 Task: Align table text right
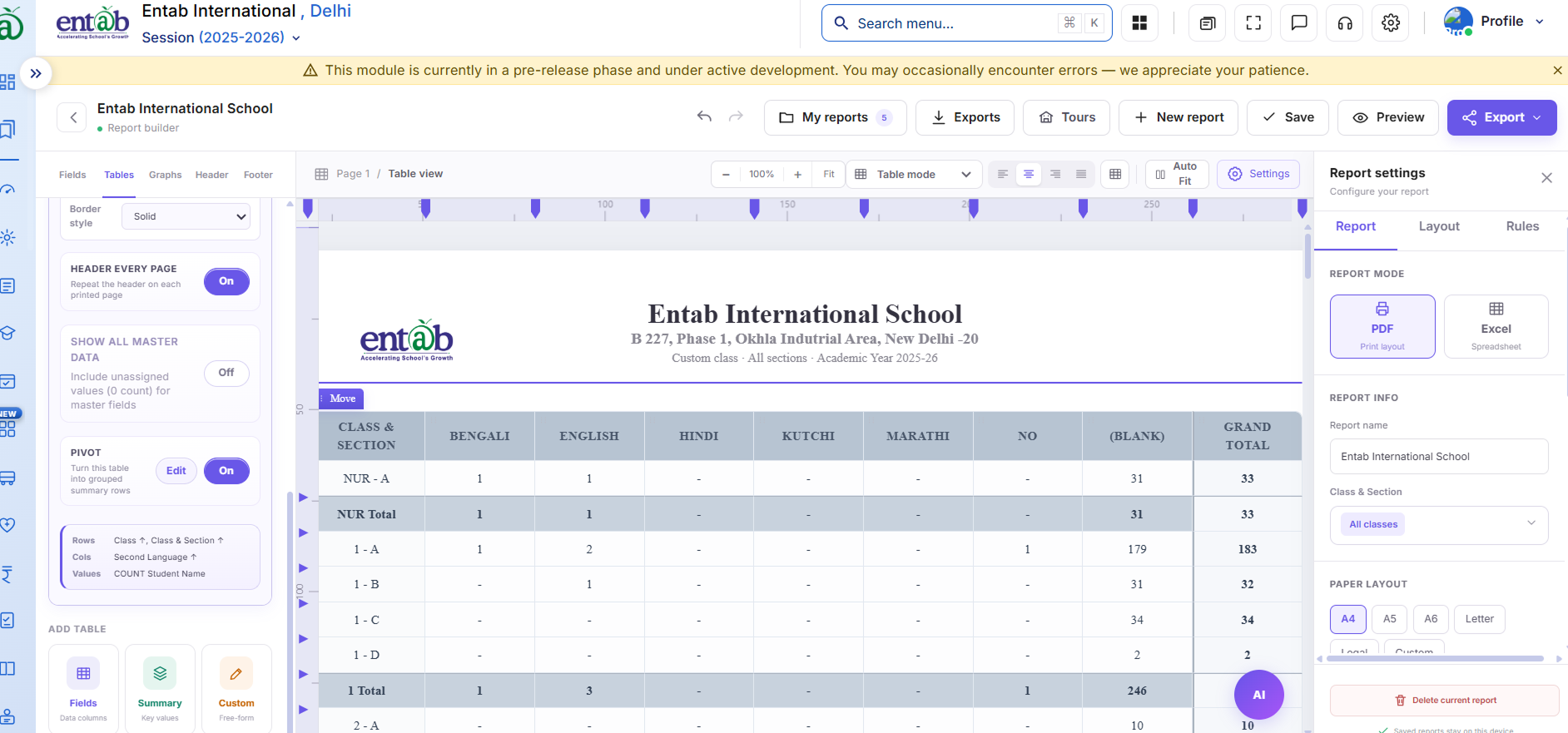pos(1055,174)
